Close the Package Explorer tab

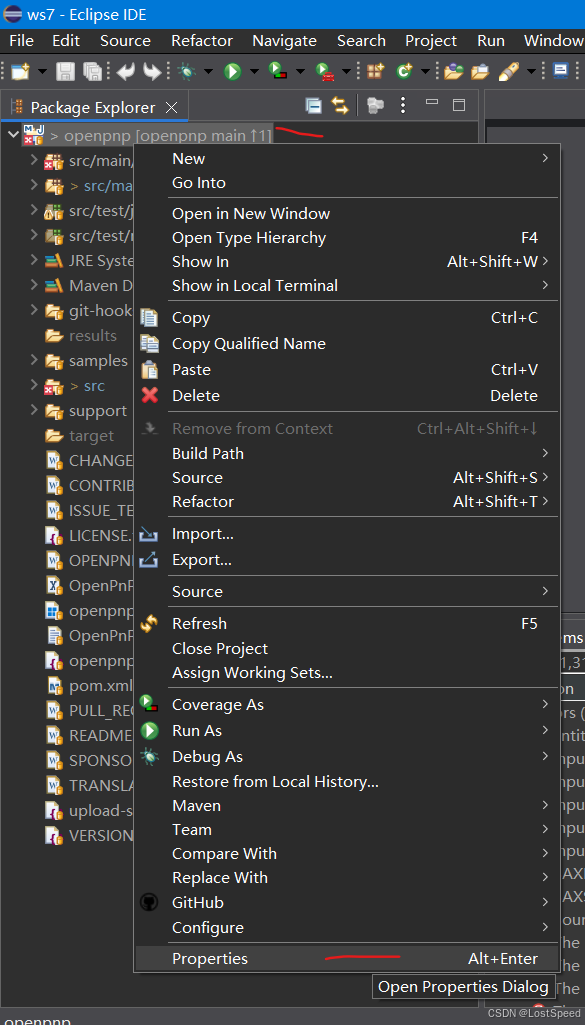pyautogui.click(x=171, y=107)
